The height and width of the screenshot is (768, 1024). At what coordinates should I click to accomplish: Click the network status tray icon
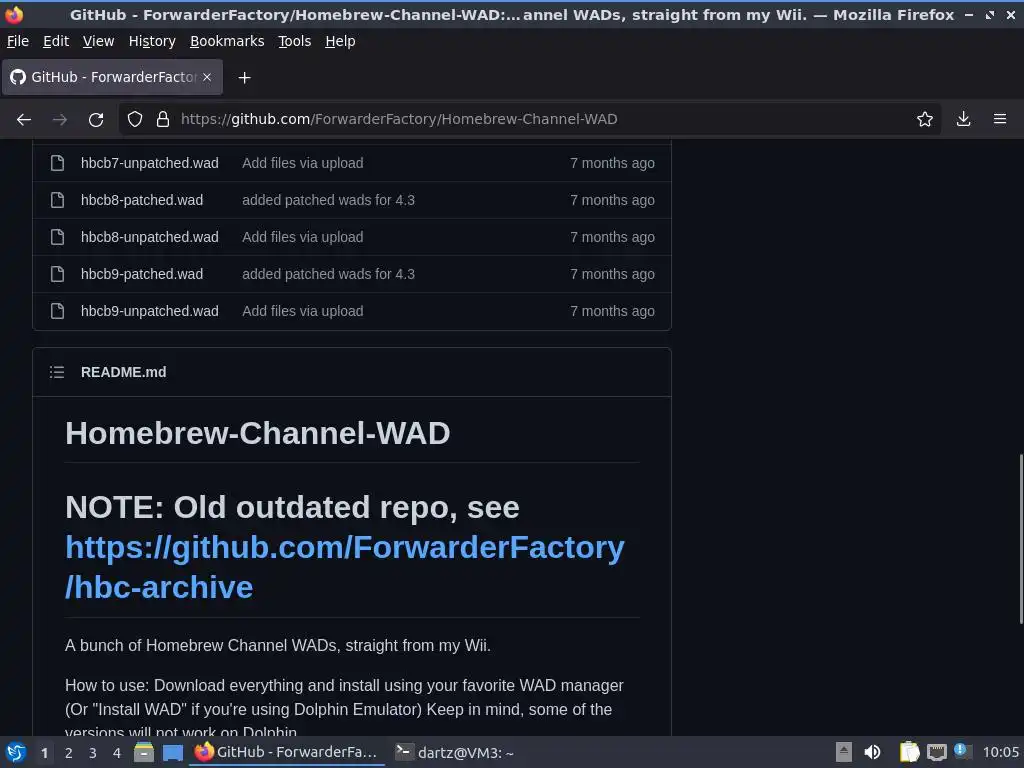point(936,752)
